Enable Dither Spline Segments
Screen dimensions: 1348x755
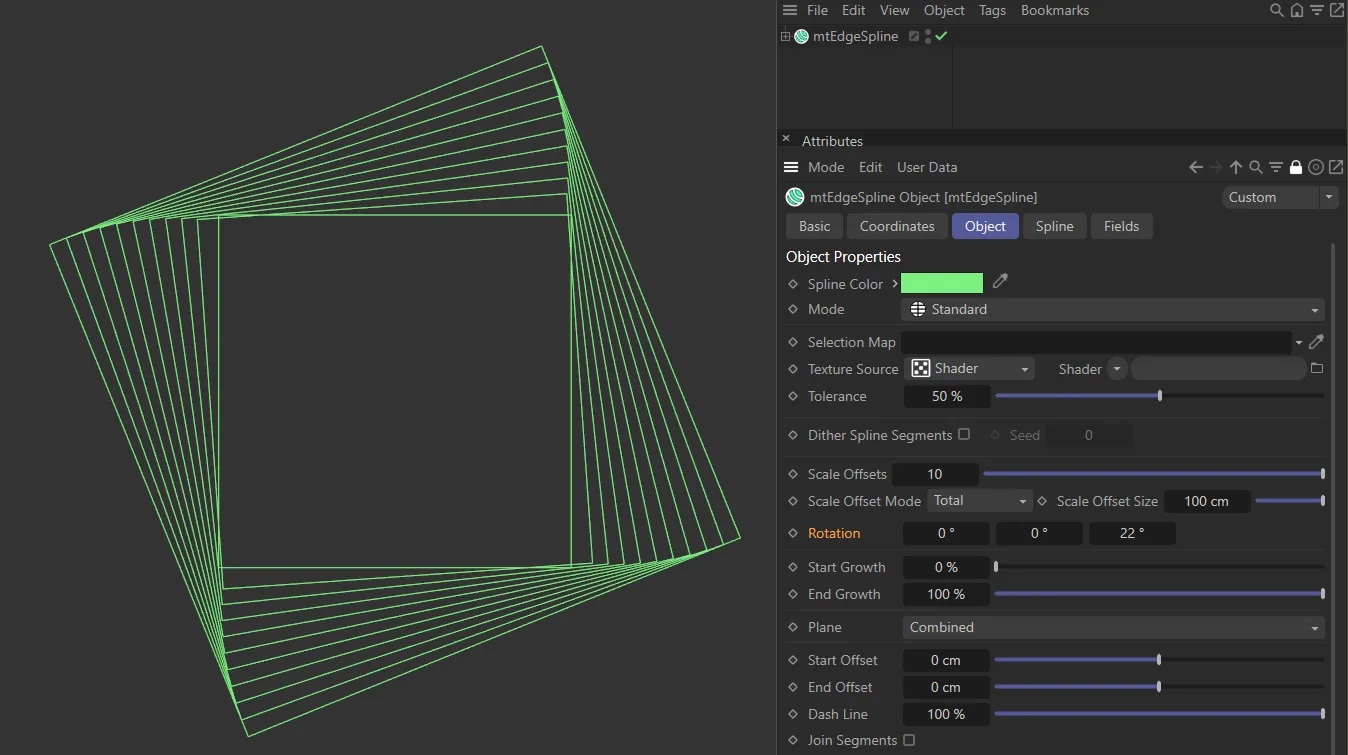[x=963, y=434]
